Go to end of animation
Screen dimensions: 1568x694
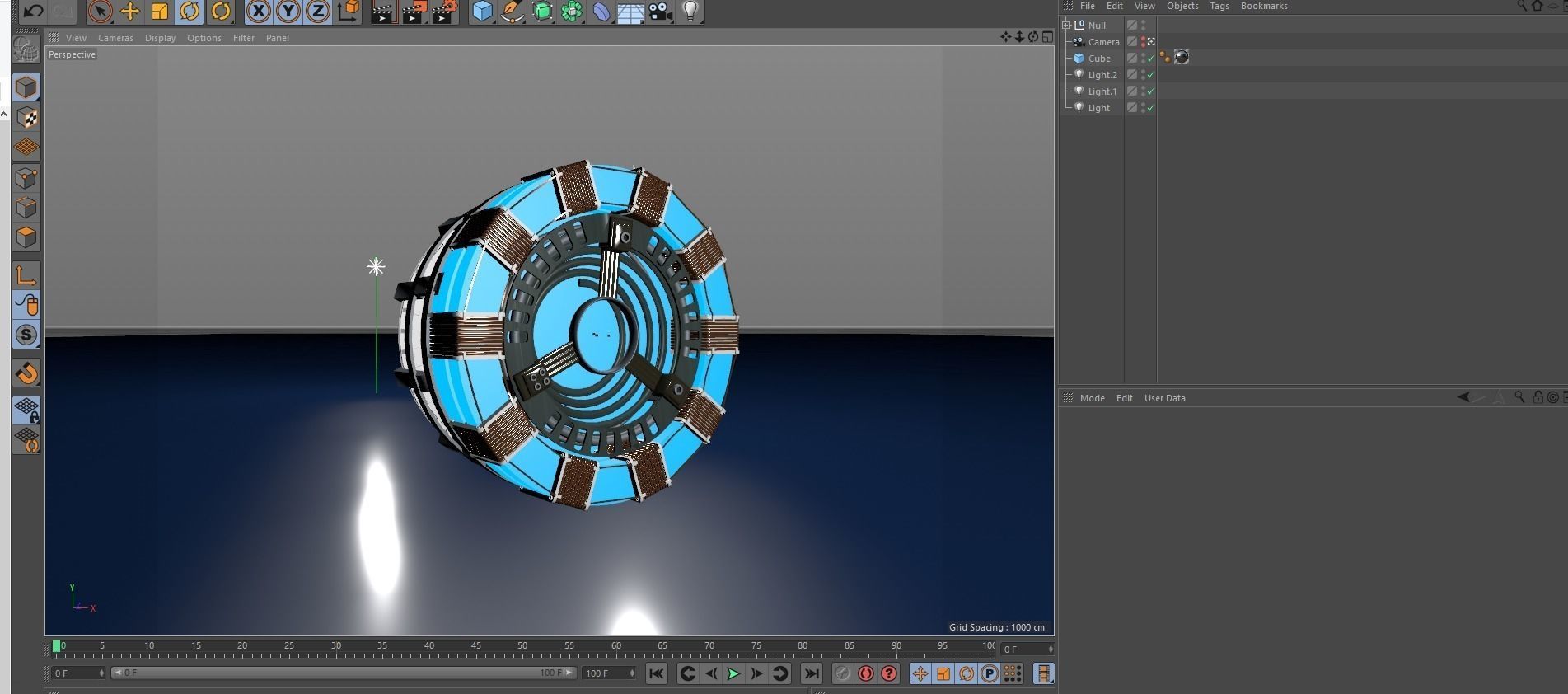pos(812,673)
